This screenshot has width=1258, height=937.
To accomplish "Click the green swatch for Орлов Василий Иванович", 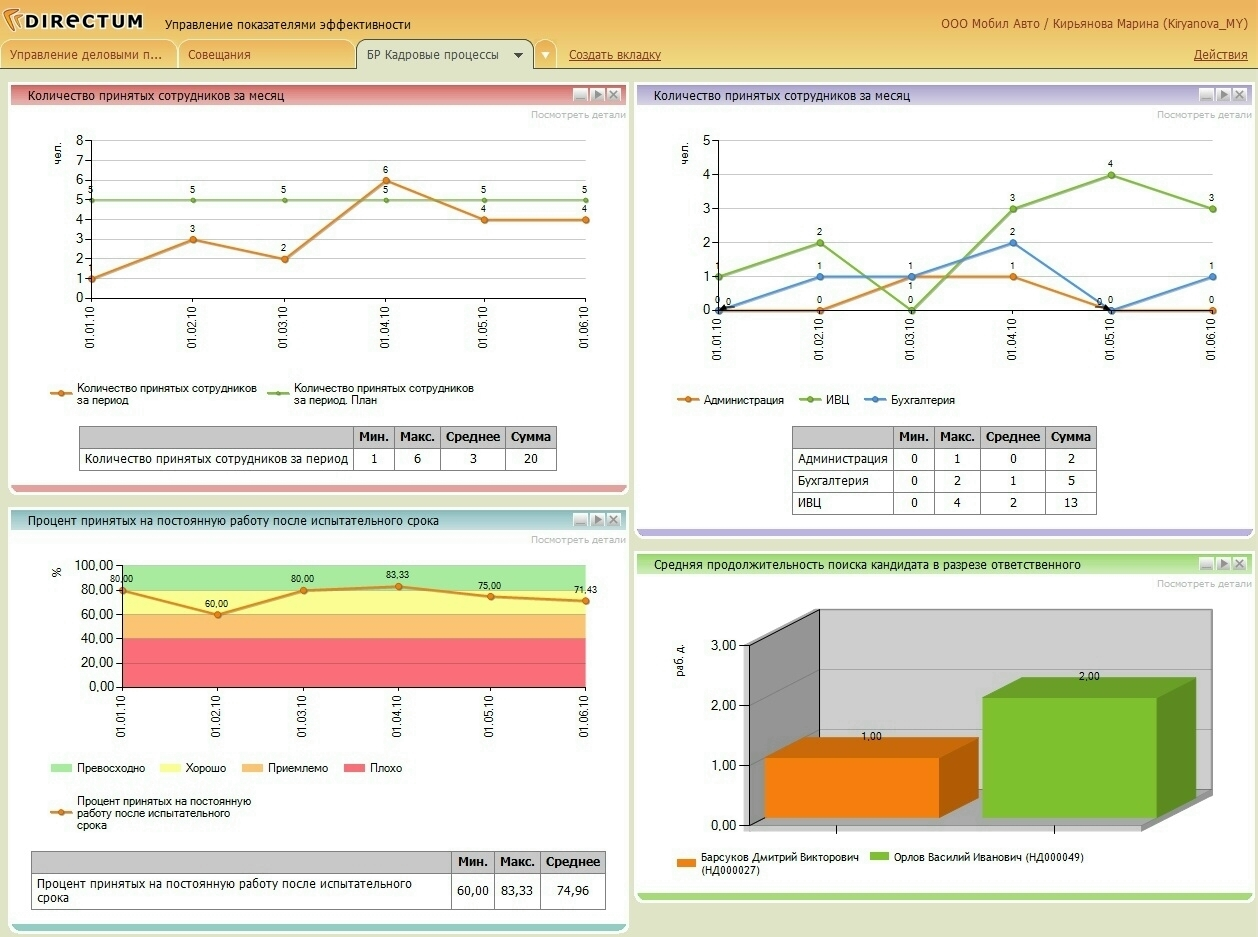I will (880, 857).
